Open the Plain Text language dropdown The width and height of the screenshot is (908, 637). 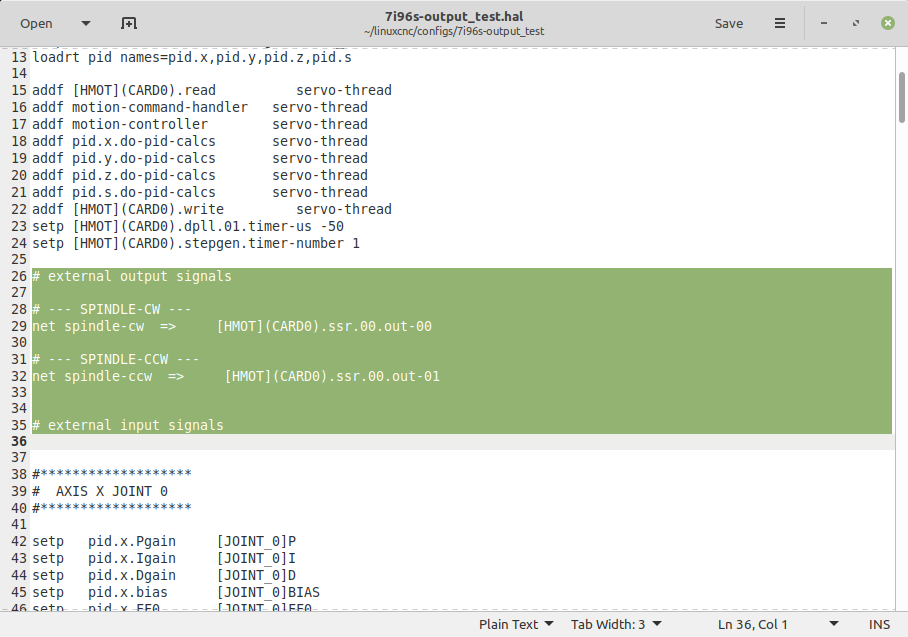click(x=515, y=624)
